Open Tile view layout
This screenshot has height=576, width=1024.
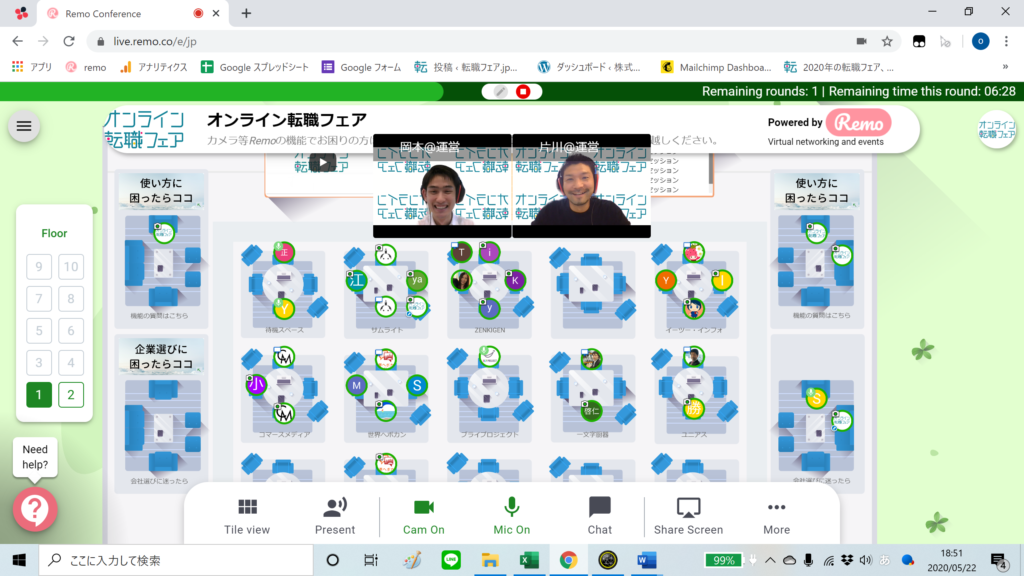point(247,516)
